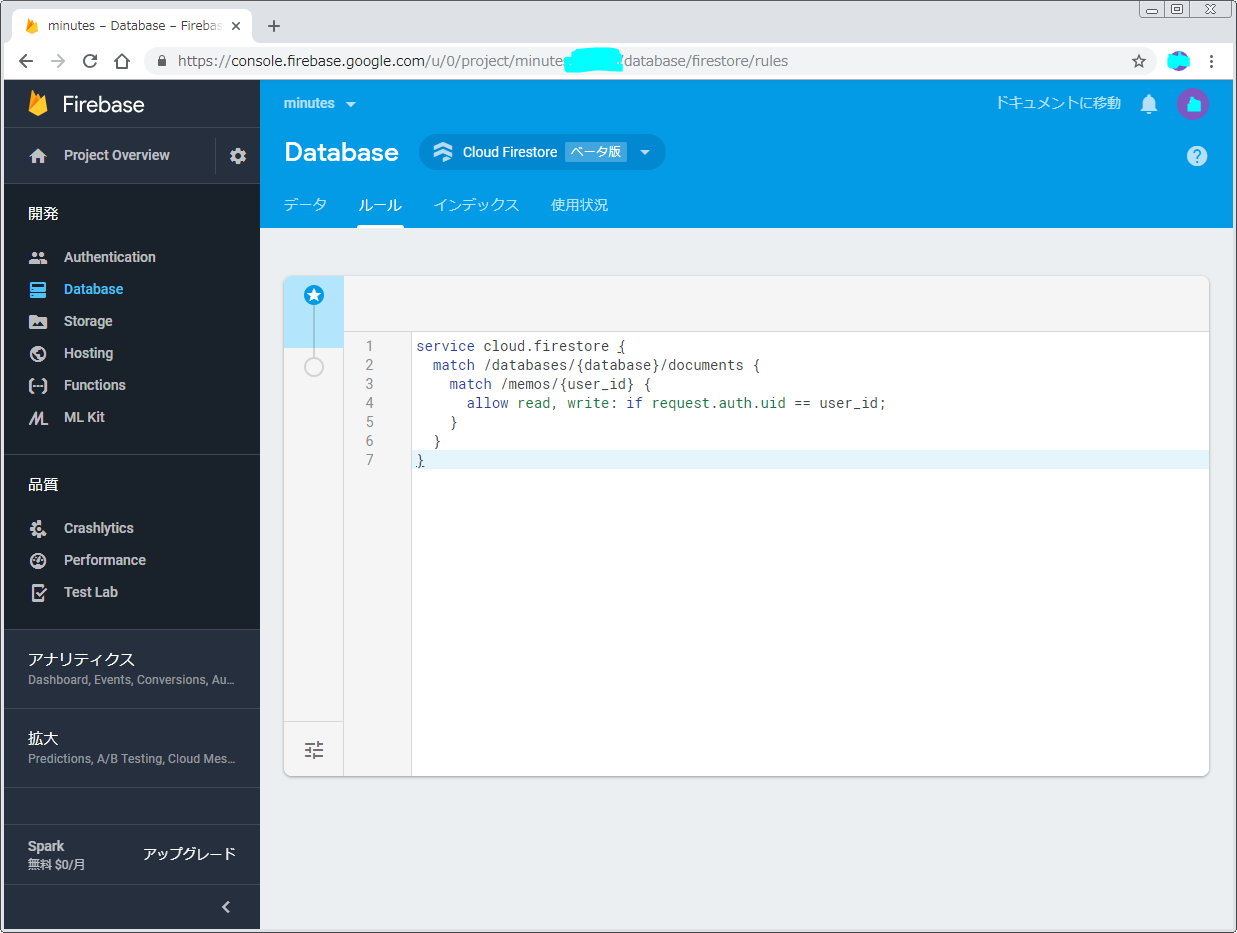Viewport: 1237px width, 933px height.
Task: Switch to the インデックス tab
Action: (x=476, y=205)
